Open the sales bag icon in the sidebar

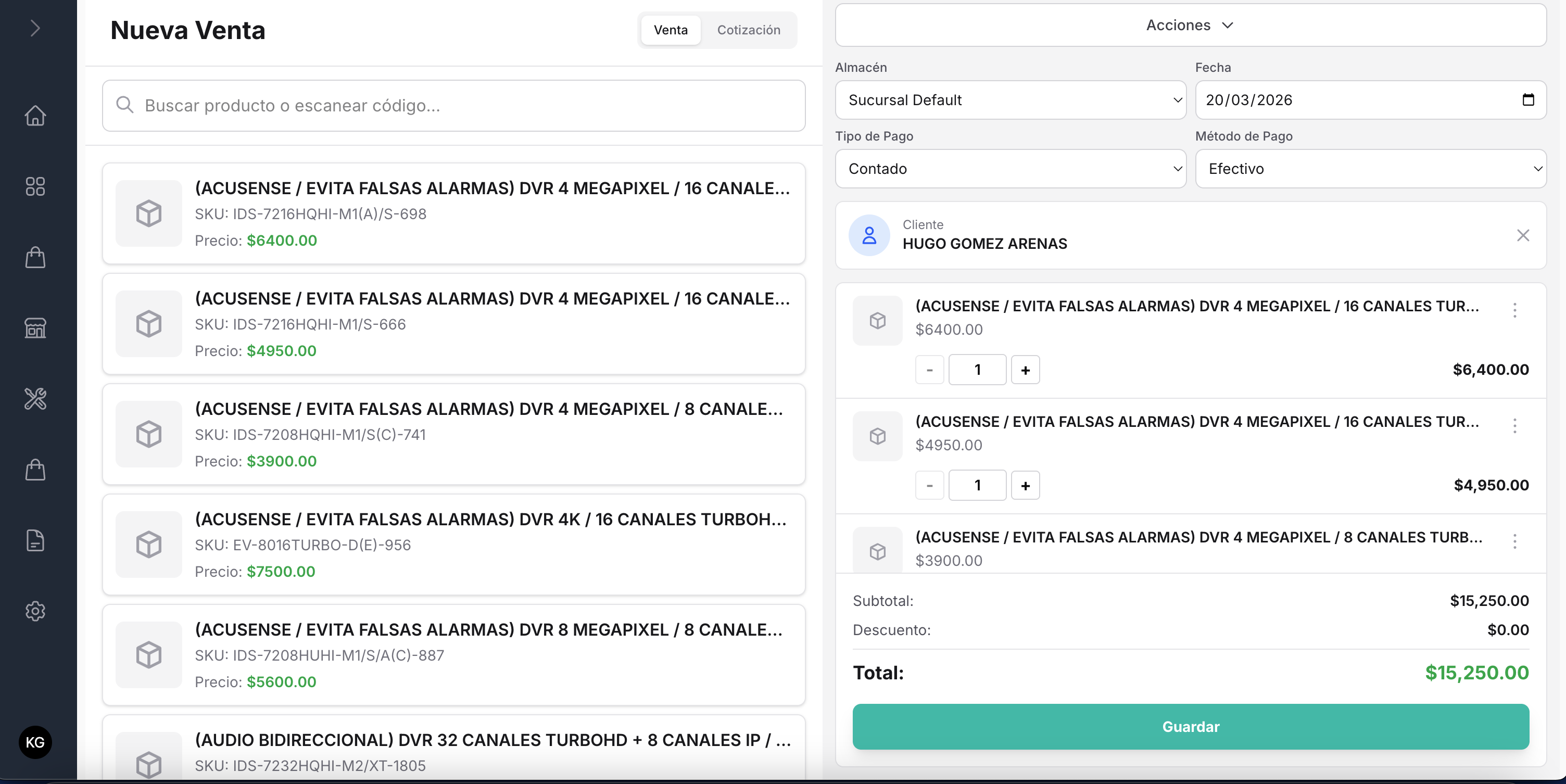[35, 257]
